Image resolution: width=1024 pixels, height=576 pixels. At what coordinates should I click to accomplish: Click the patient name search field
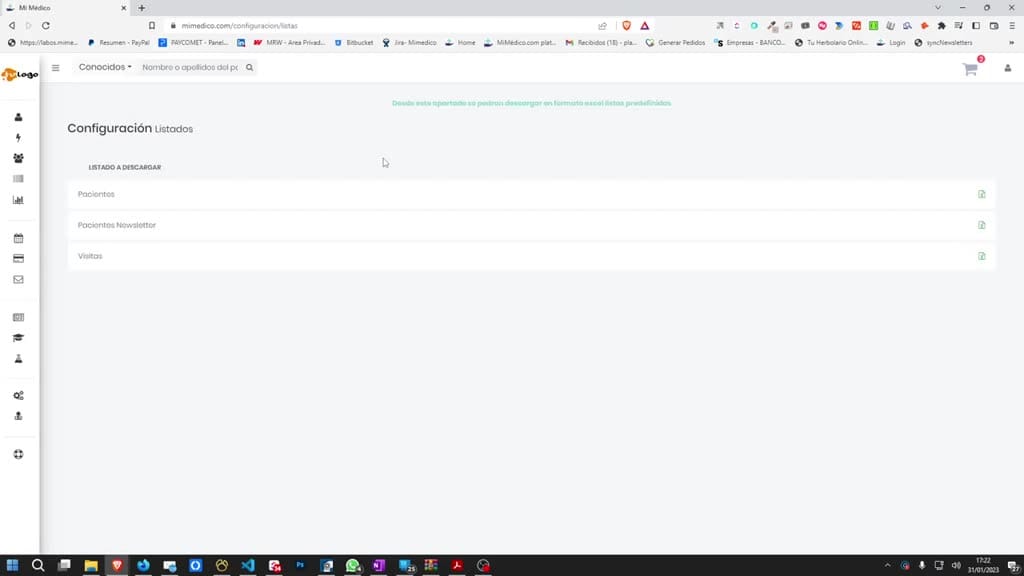190,67
